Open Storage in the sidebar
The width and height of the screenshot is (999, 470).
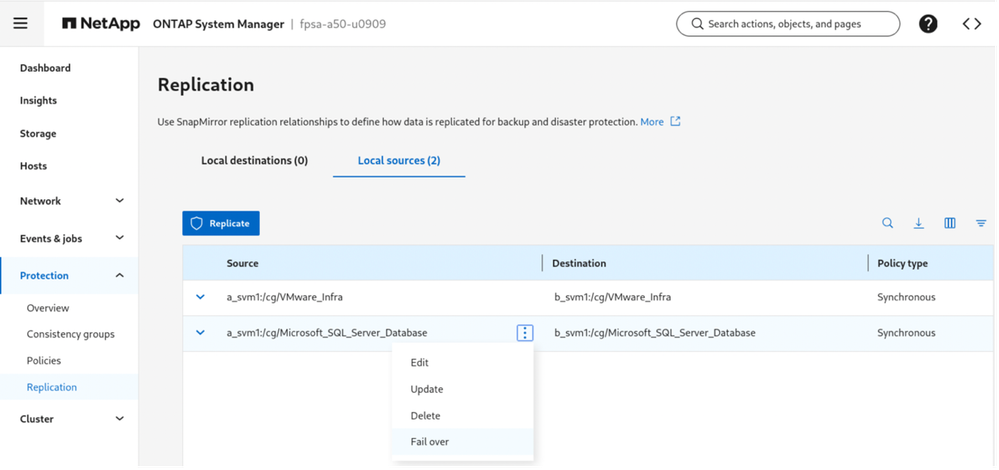(38, 134)
